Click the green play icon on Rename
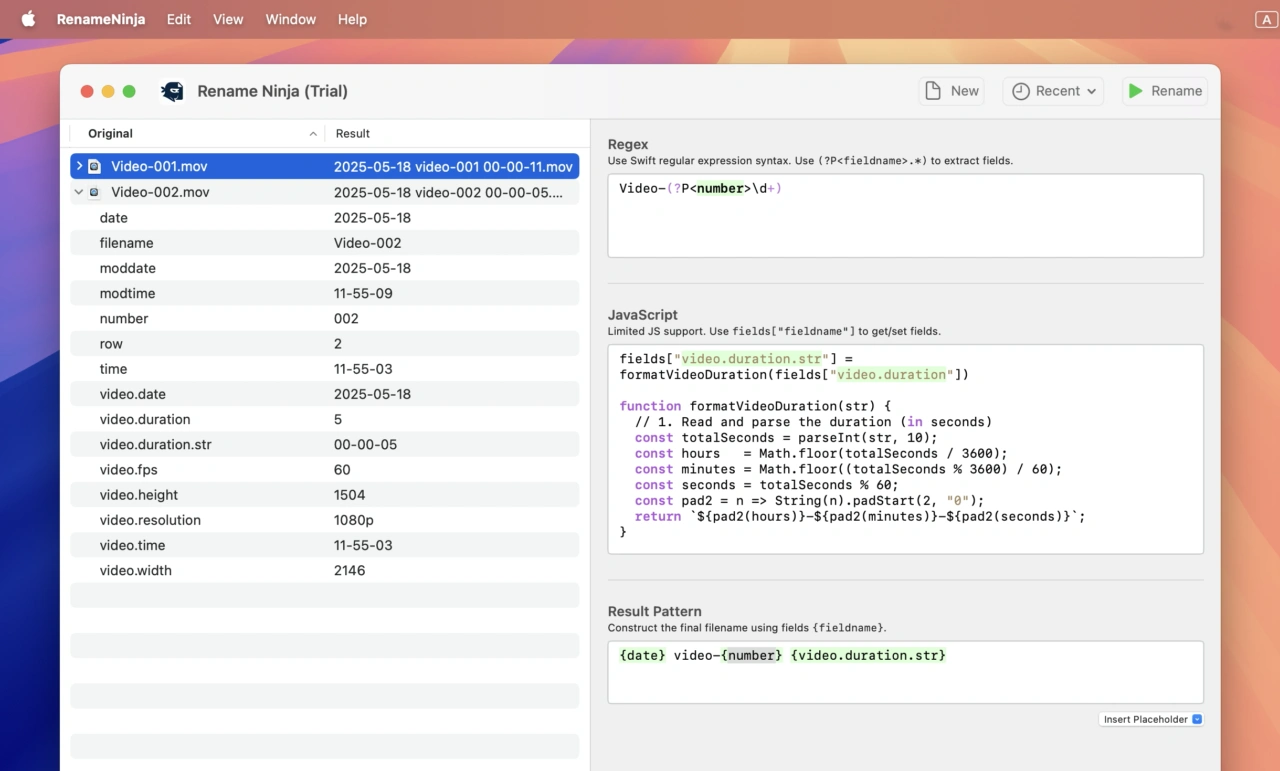 tap(1135, 91)
